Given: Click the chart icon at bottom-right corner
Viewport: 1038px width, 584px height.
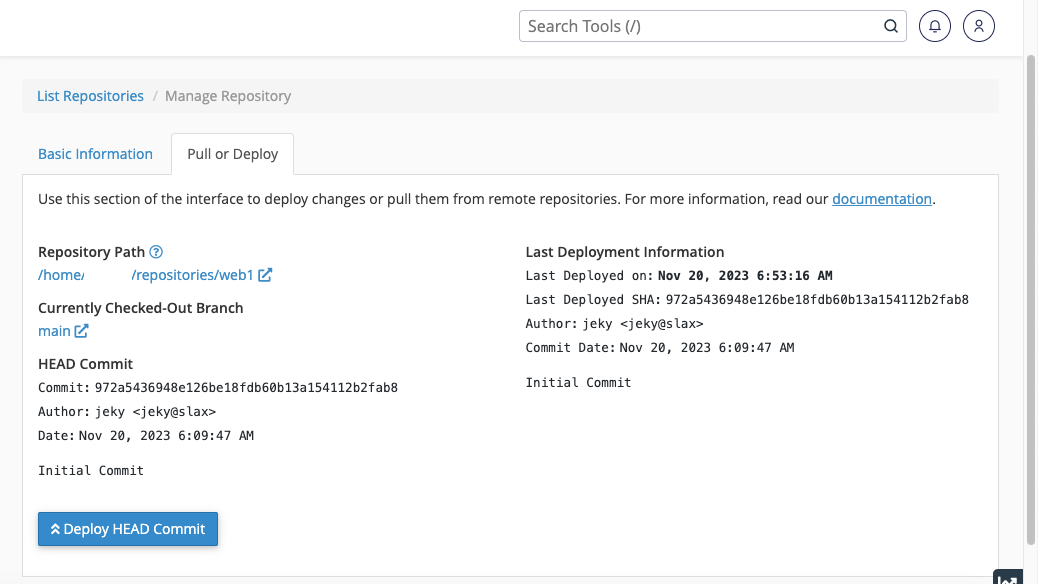Looking at the screenshot, I should (x=1007, y=578).
